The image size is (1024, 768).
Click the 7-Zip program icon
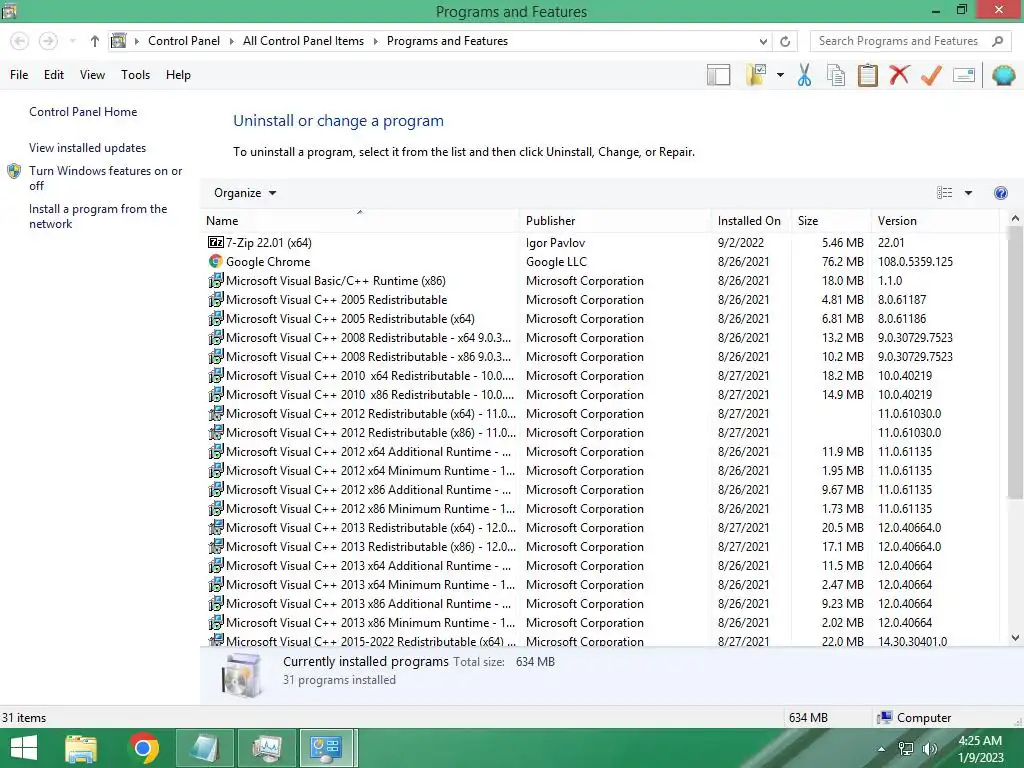216,242
